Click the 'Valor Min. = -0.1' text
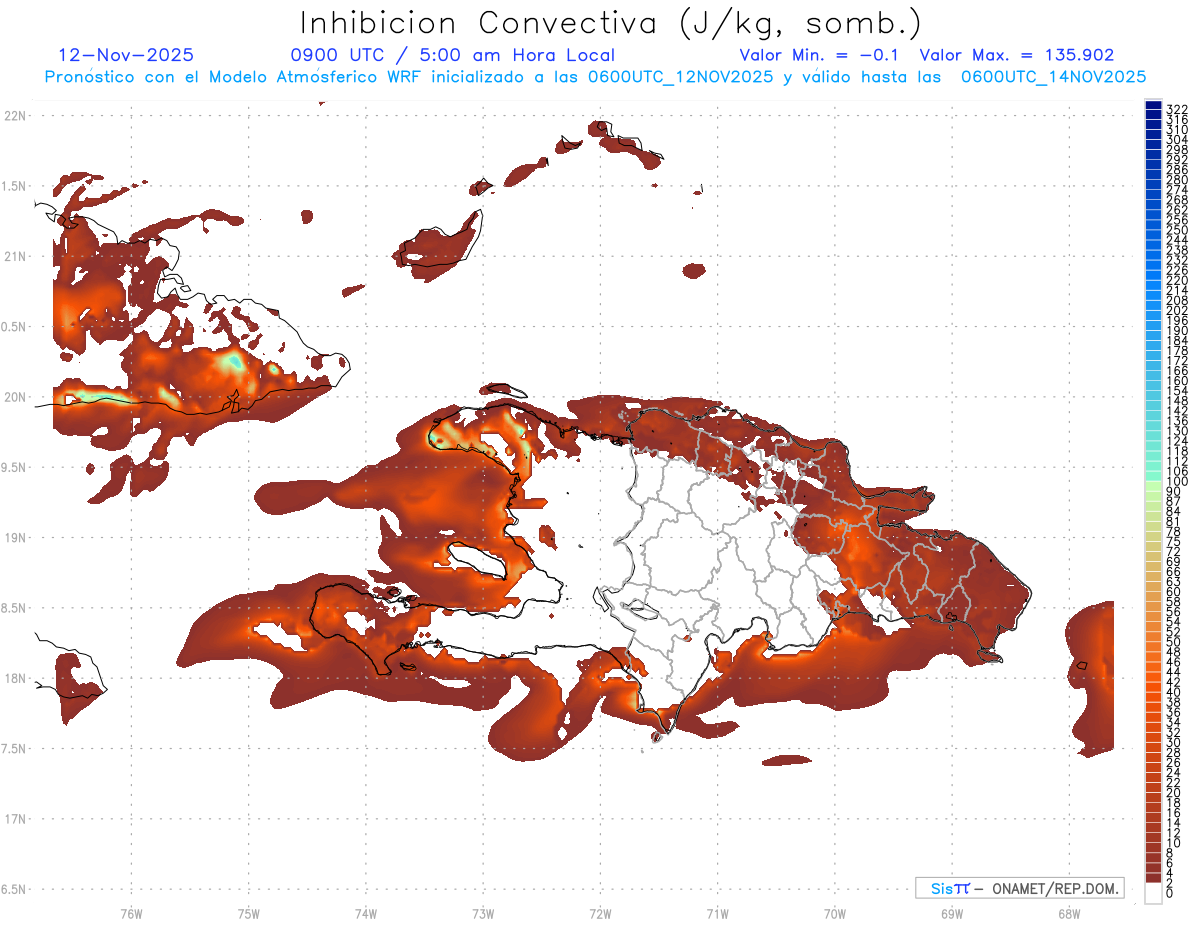 click(820, 55)
